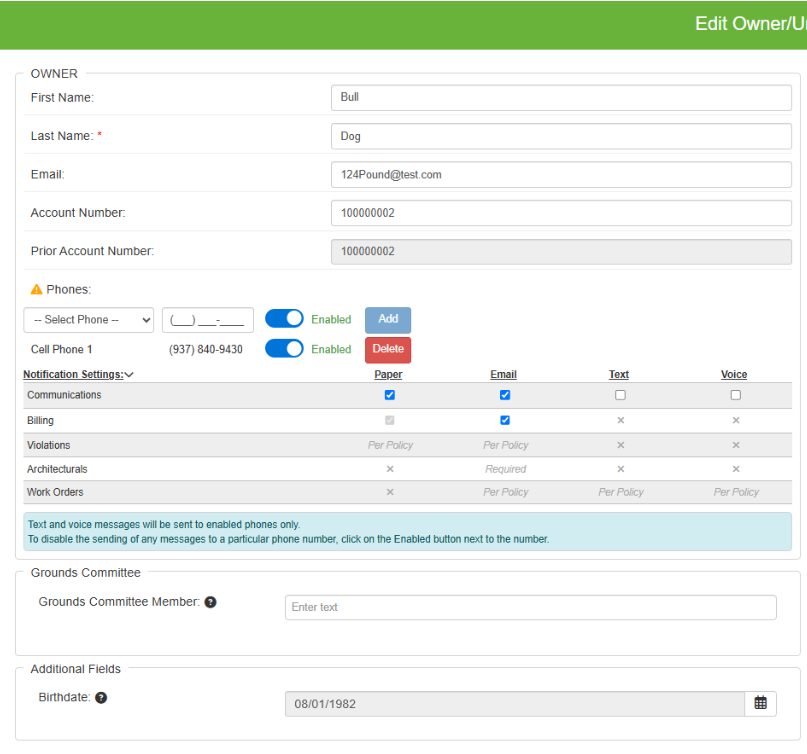
Task: Click the Grounds Committee Member help icon
Action: coord(210,602)
